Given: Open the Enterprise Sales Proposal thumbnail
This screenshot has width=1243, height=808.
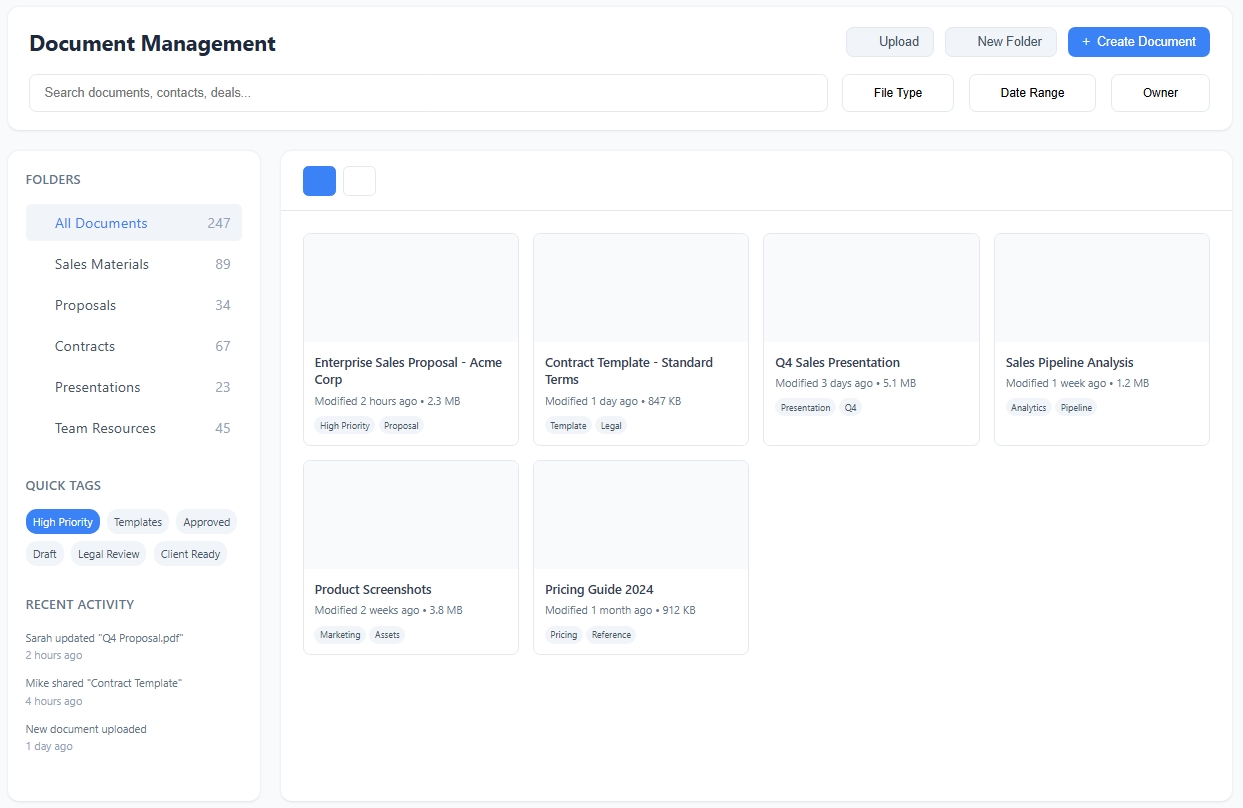Looking at the screenshot, I should [x=411, y=288].
